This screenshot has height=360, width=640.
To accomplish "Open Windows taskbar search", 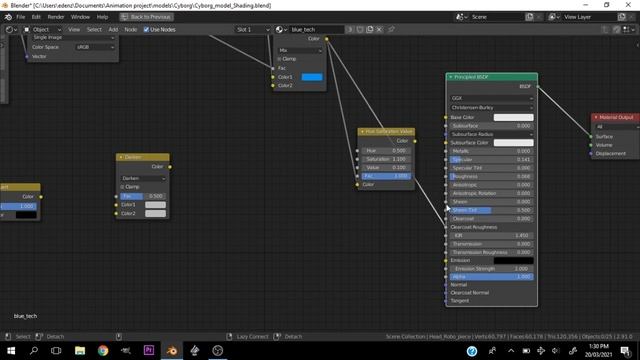I will 34,351.
